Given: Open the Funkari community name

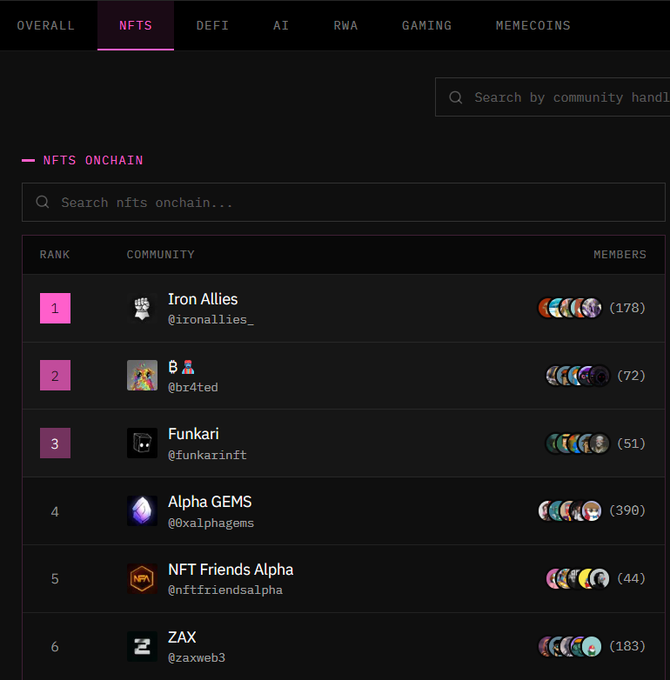Looking at the screenshot, I should click(193, 434).
